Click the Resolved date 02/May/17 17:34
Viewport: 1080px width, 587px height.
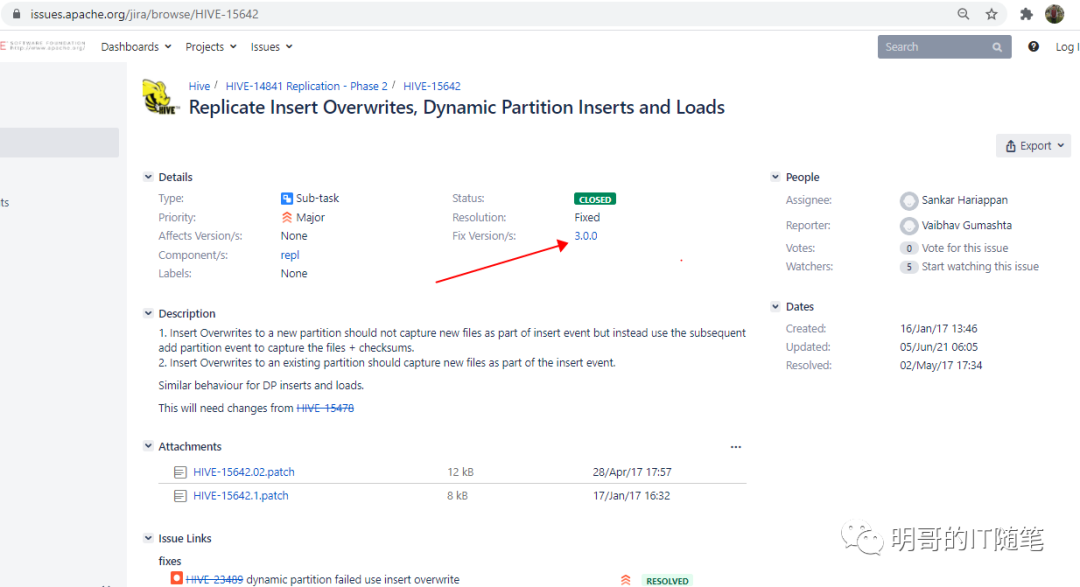tap(941, 365)
